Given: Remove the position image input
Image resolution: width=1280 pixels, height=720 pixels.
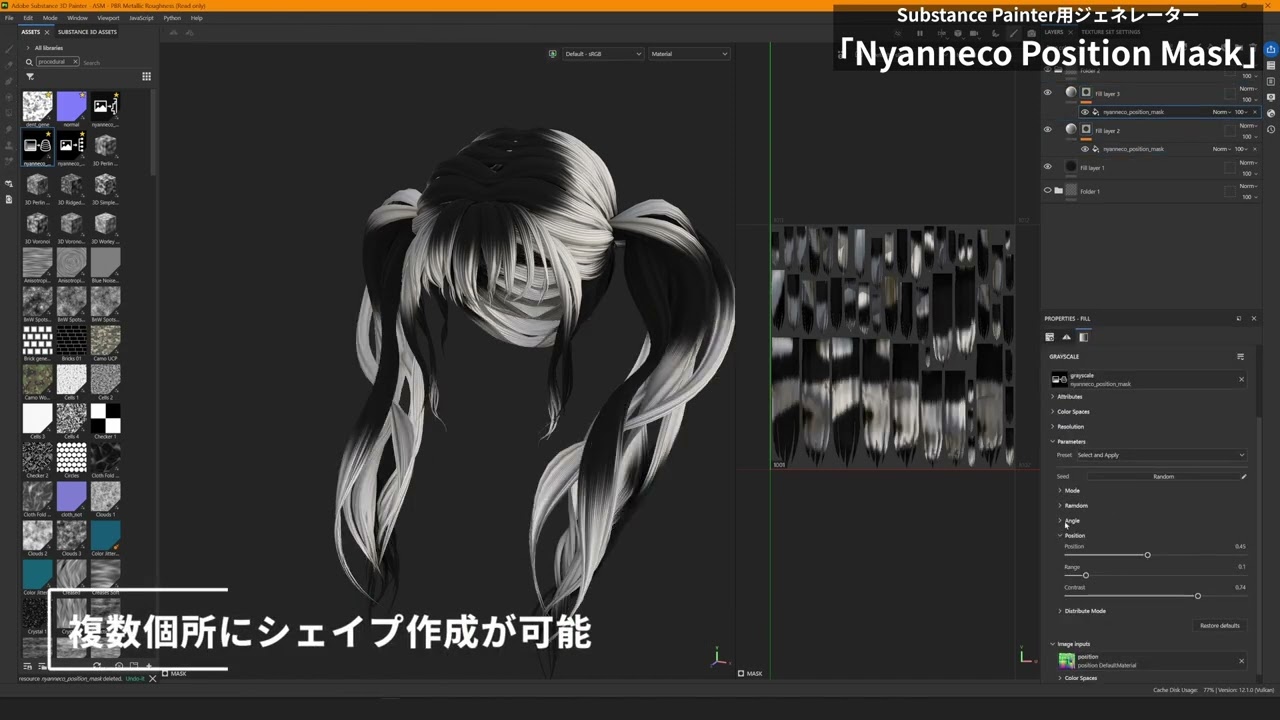Looking at the screenshot, I should pyautogui.click(x=1242, y=660).
